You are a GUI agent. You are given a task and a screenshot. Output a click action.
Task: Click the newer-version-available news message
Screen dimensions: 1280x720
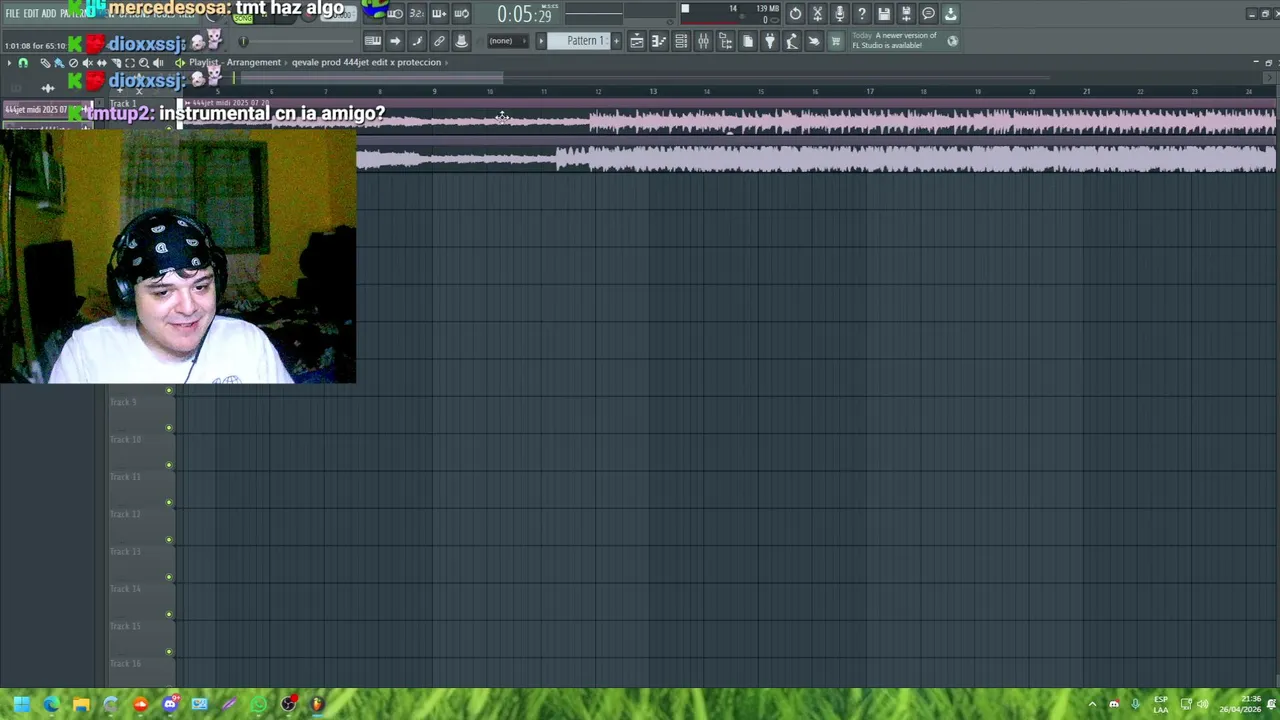tap(894, 41)
